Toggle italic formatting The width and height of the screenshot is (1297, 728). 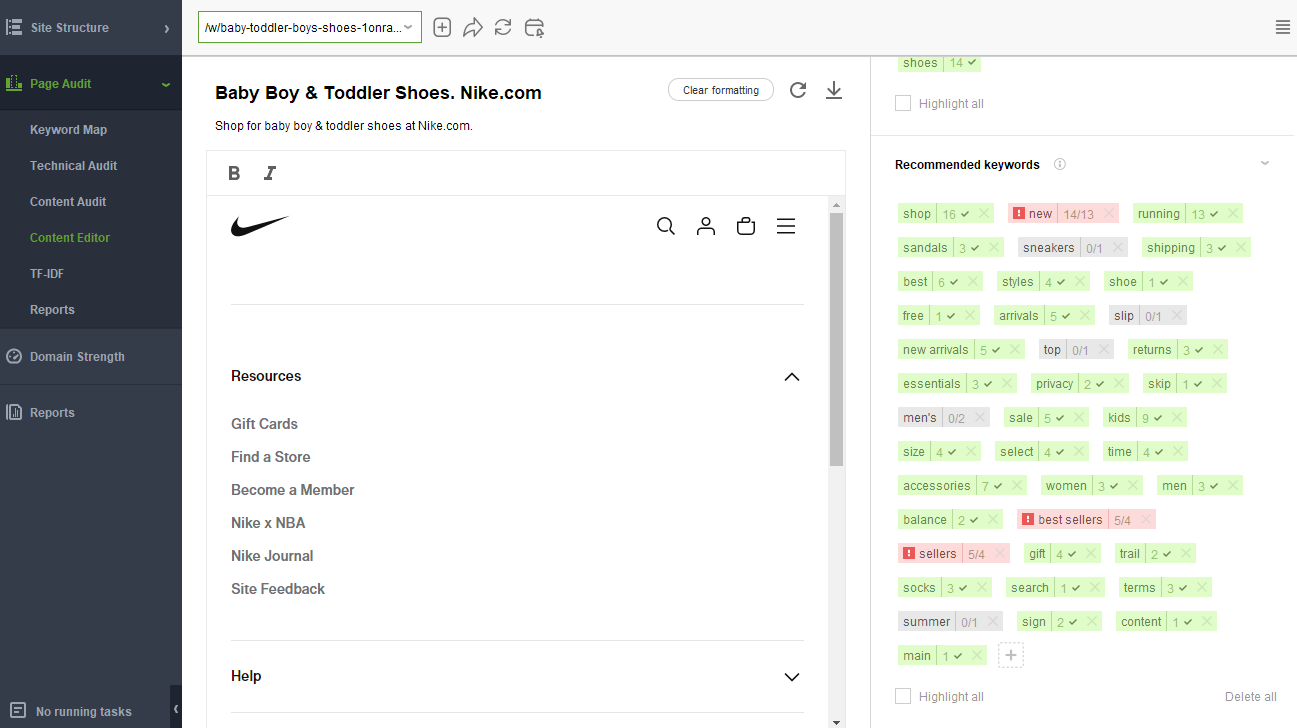tap(269, 173)
